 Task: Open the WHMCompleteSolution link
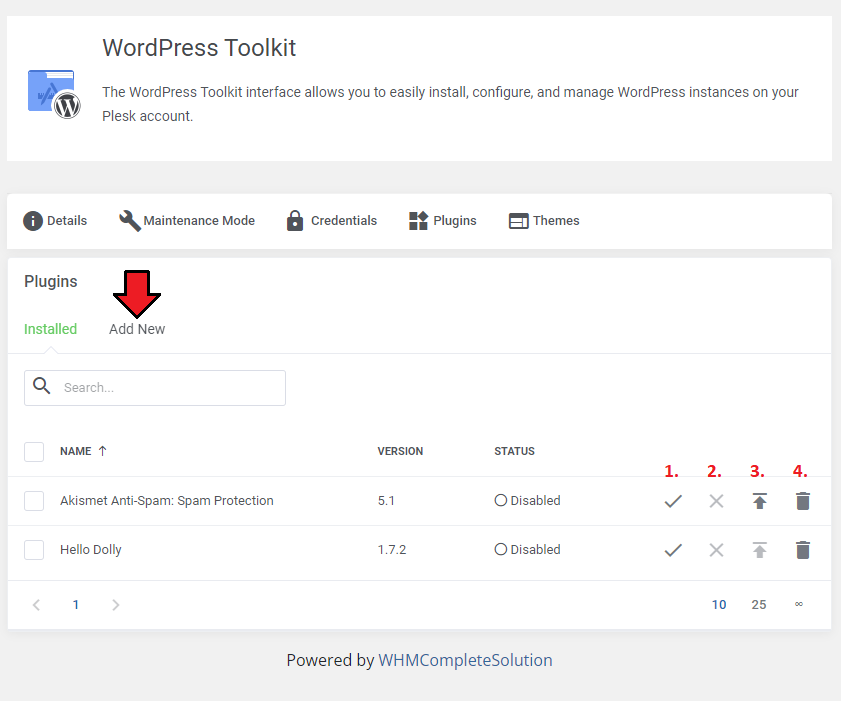[465, 660]
